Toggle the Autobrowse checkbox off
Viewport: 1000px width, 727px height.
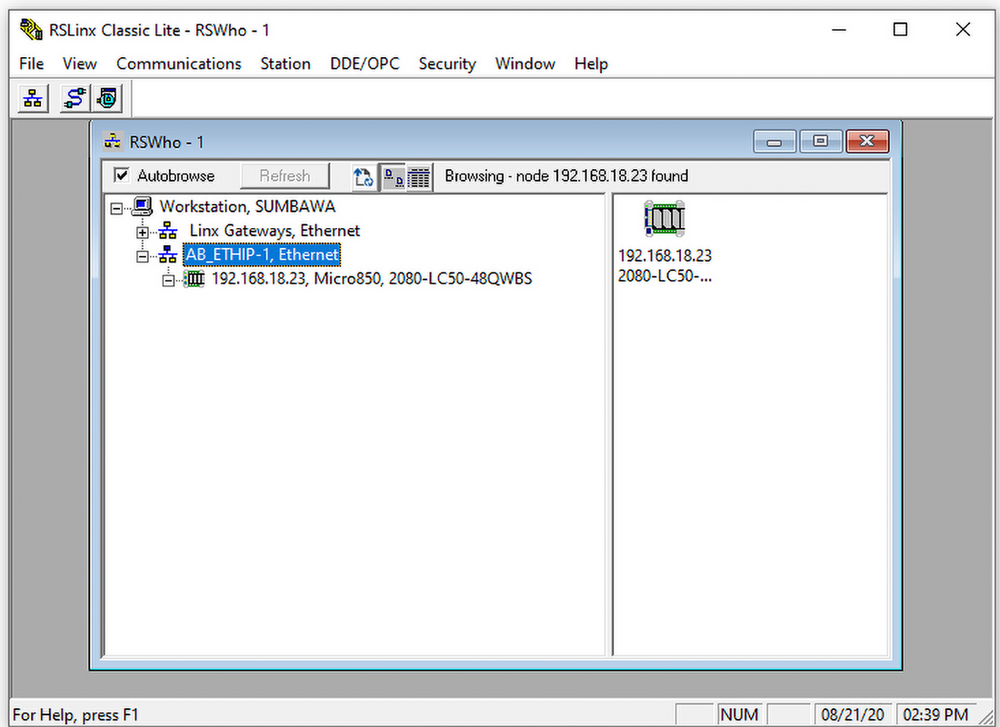(123, 175)
